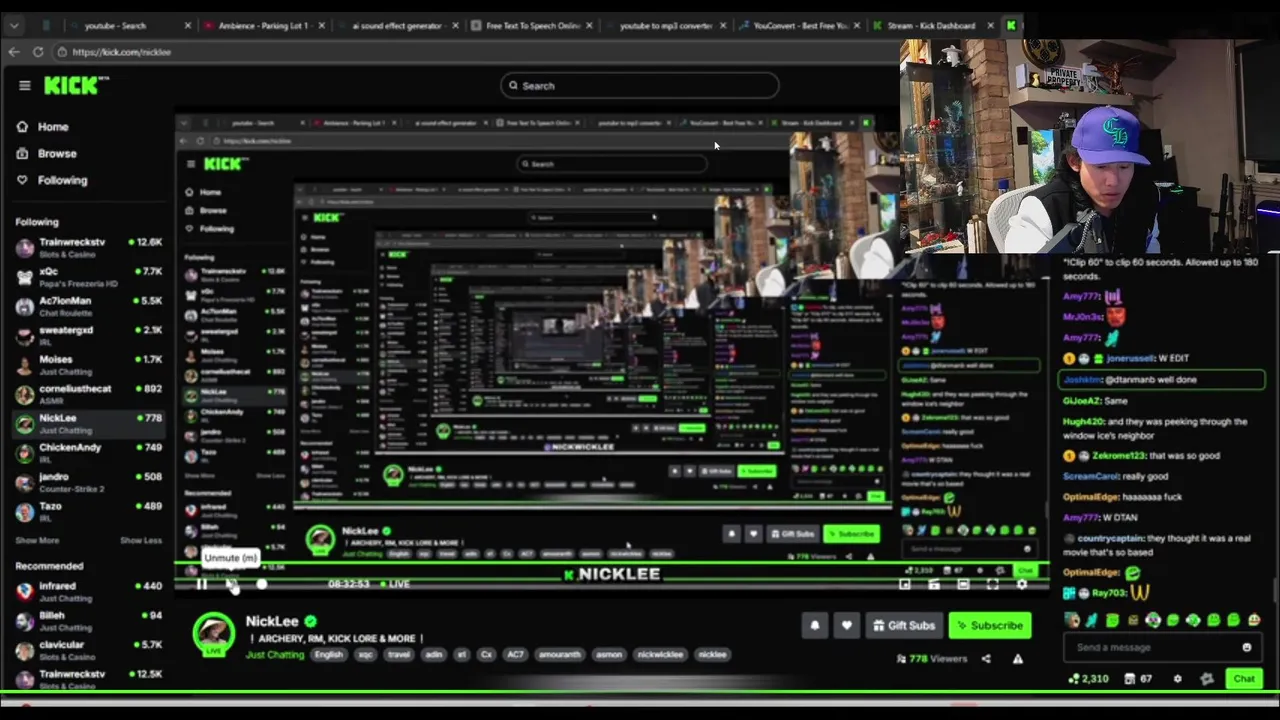Open the xQc channel avatar
Image resolution: width=1280 pixels, height=720 pixels.
coord(25,277)
